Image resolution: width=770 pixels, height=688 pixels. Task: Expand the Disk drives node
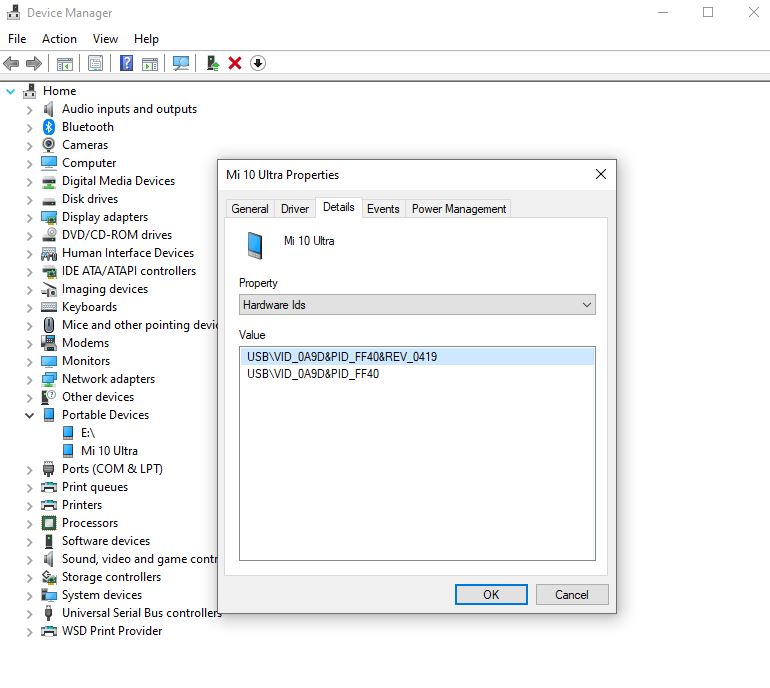[29, 200]
